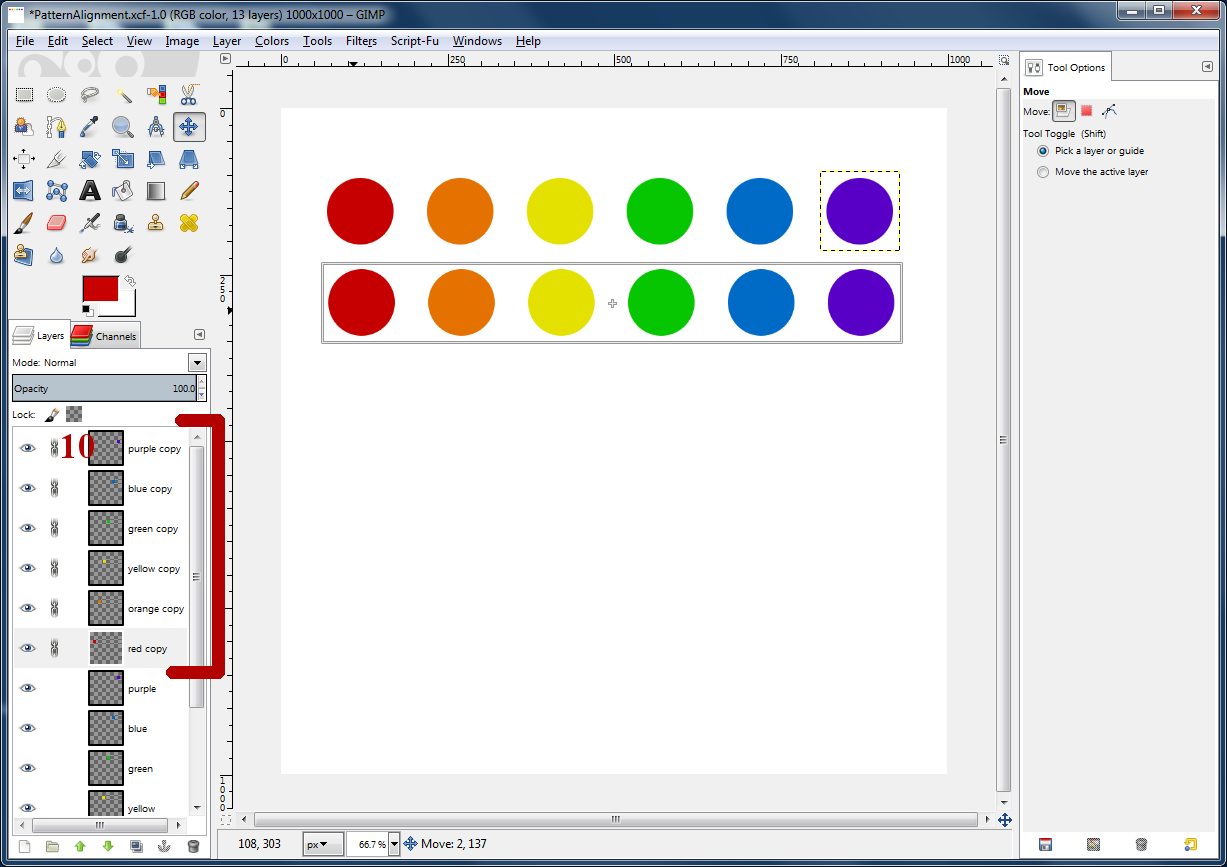
Task: Switch to the Channels tab
Action: tap(105, 335)
